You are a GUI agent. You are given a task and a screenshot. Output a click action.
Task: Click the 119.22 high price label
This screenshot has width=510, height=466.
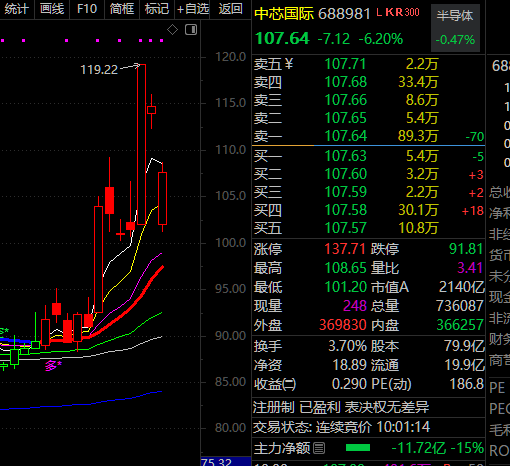point(99,70)
